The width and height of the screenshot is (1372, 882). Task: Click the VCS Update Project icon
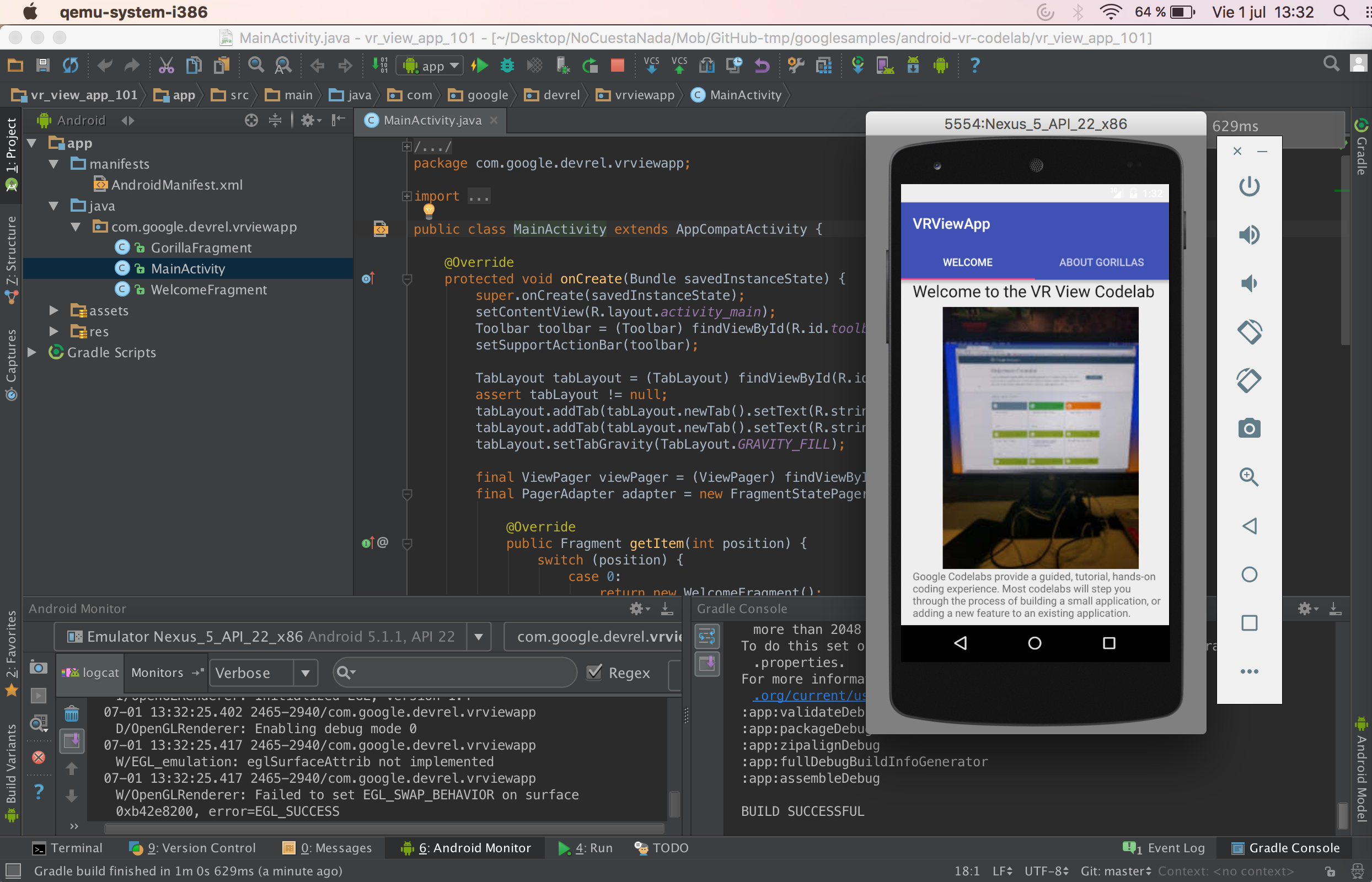pos(652,65)
